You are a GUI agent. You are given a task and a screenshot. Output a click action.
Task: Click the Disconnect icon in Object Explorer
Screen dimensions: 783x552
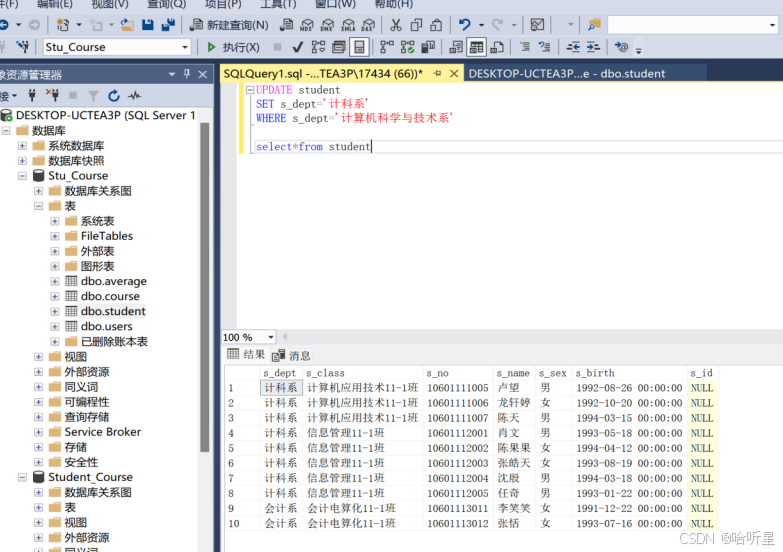pos(52,95)
